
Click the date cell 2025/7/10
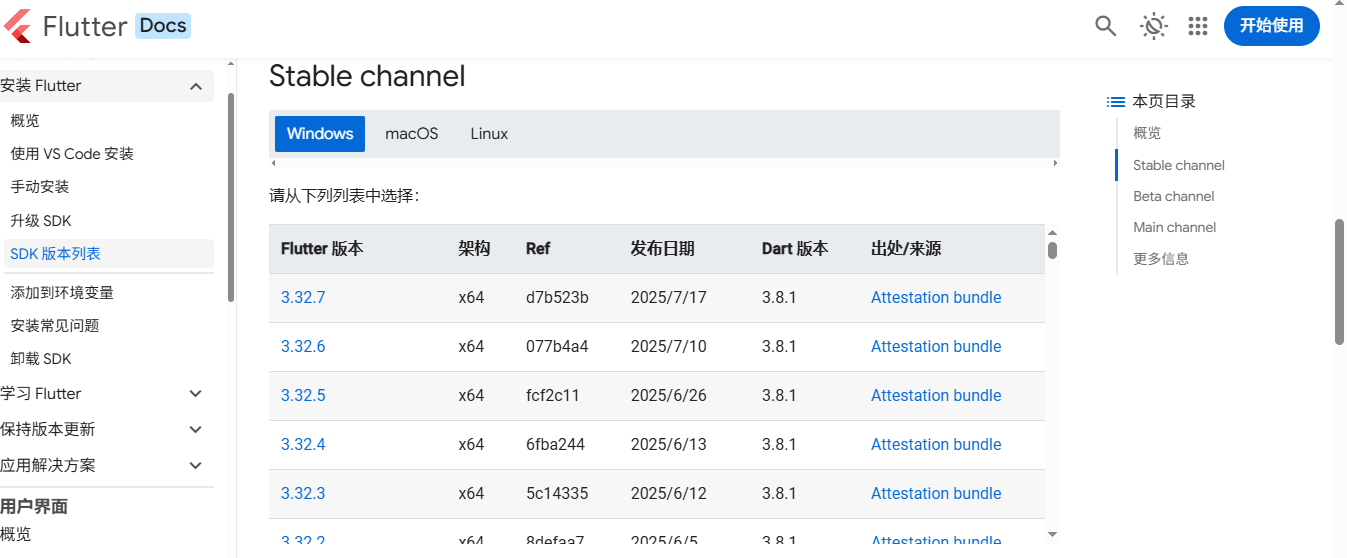coord(668,347)
